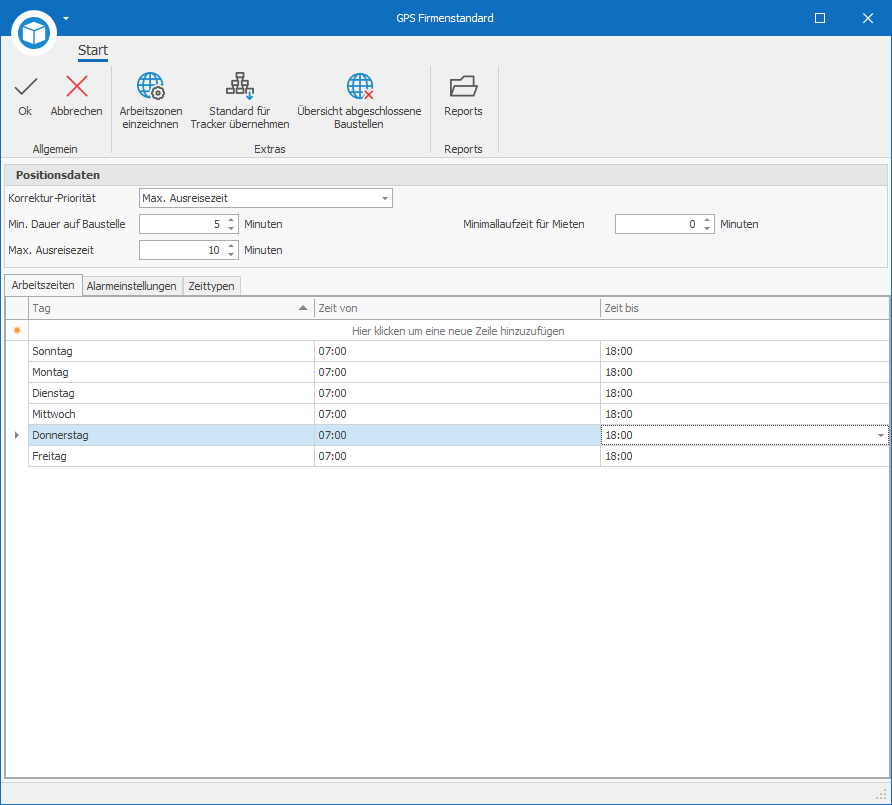892x805 pixels.
Task: Open Zeit bis dropdown in Donnerstag row
Action: [881, 435]
